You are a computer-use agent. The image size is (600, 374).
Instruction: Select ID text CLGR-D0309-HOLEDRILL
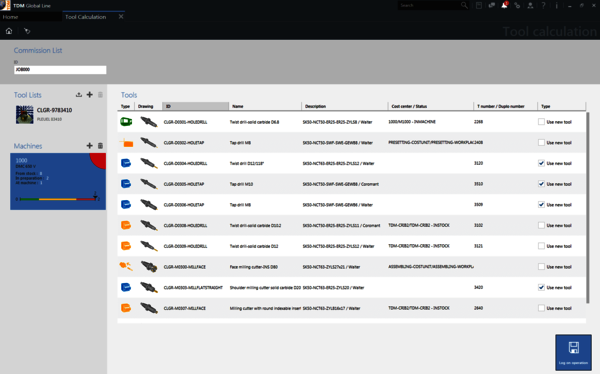185,246
